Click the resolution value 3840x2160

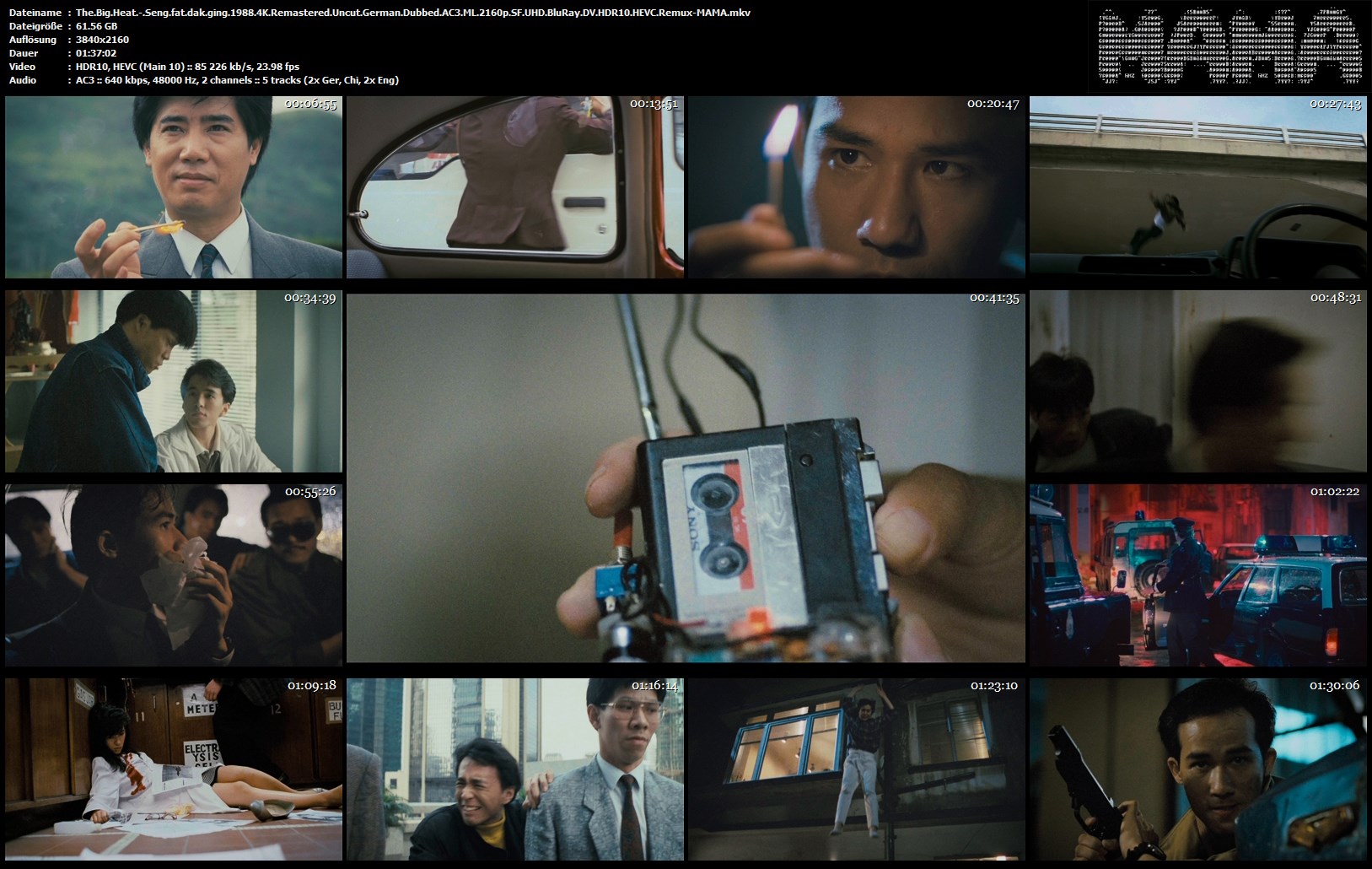pyautogui.click(x=102, y=40)
